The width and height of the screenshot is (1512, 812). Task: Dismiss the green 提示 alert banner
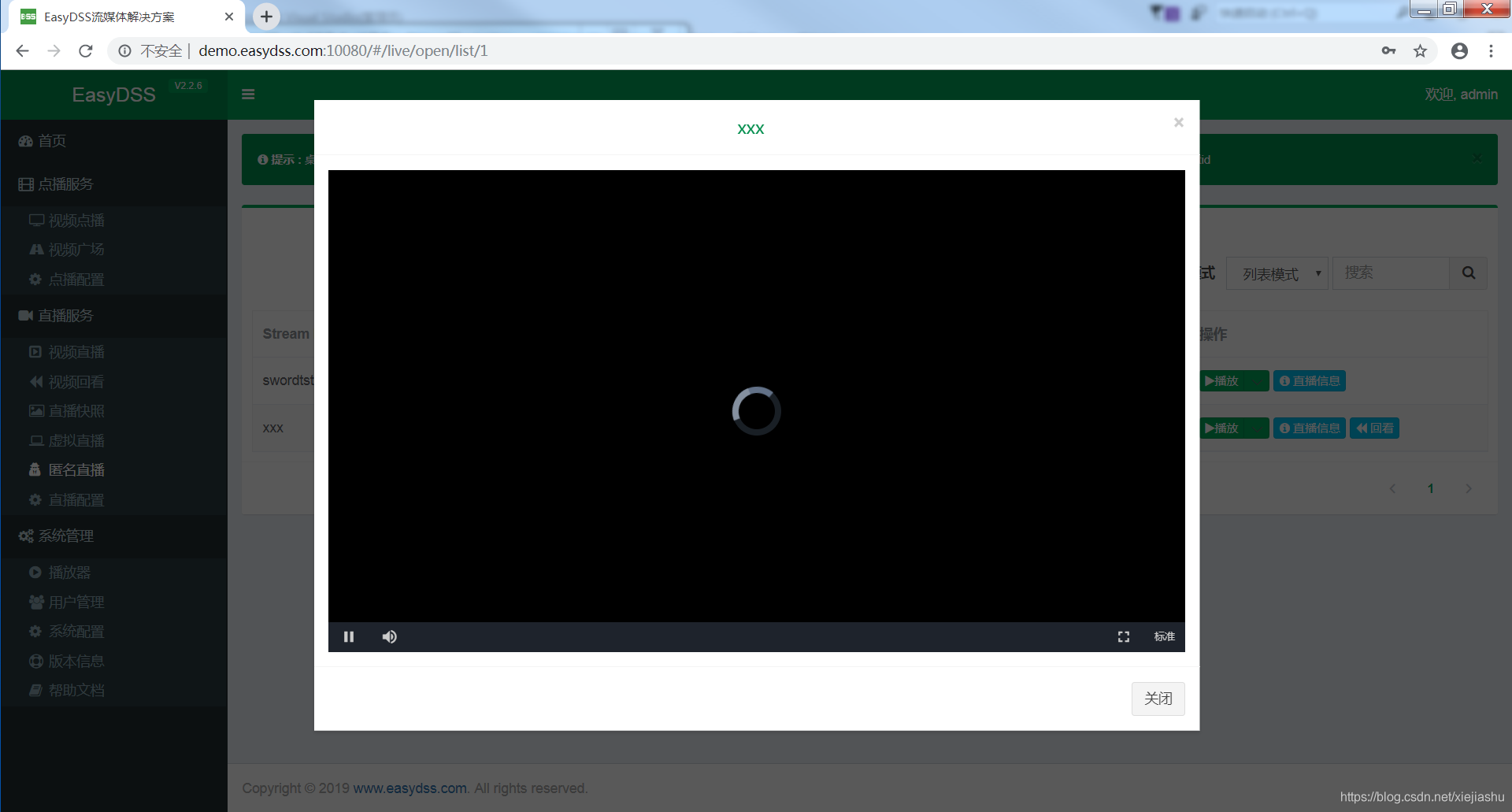(x=1477, y=158)
